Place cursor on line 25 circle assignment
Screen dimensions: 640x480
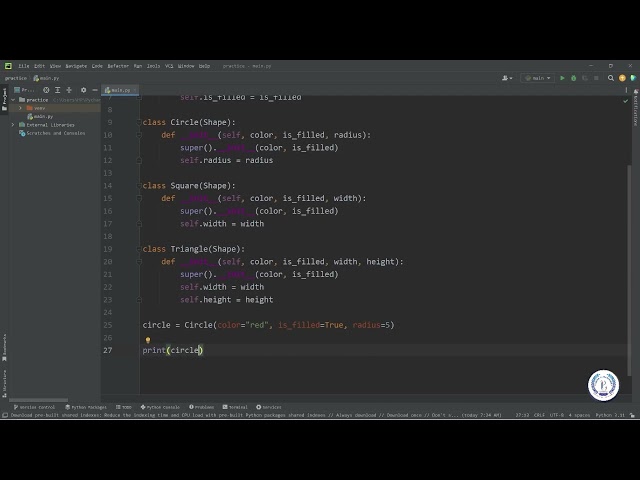[268, 325]
